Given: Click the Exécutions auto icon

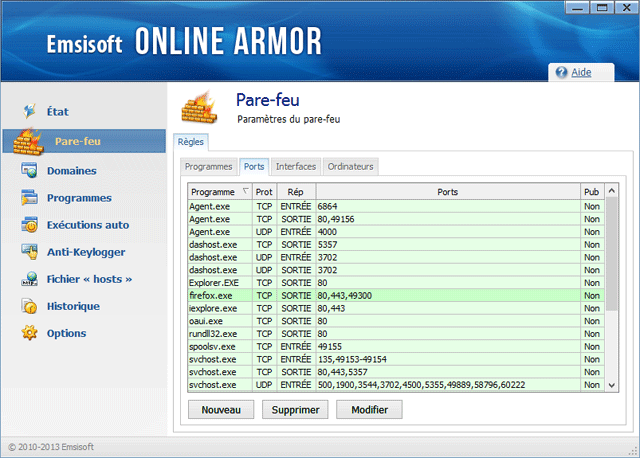Looking at the screenshot, I should click(x=29, y=225).
